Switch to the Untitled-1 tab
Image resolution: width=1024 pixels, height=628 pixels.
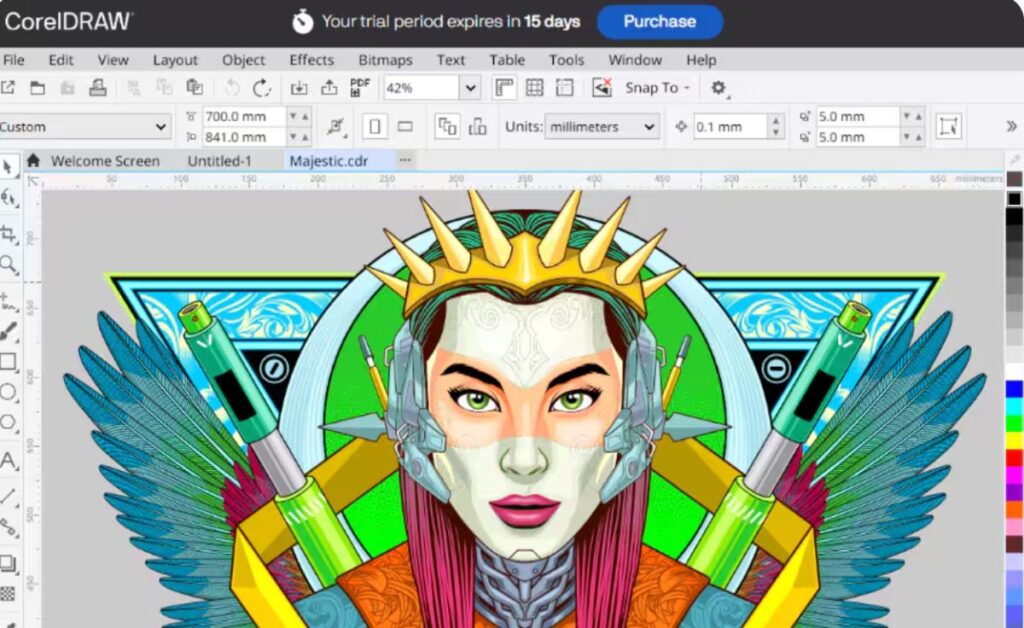click(x=219, y=161)
